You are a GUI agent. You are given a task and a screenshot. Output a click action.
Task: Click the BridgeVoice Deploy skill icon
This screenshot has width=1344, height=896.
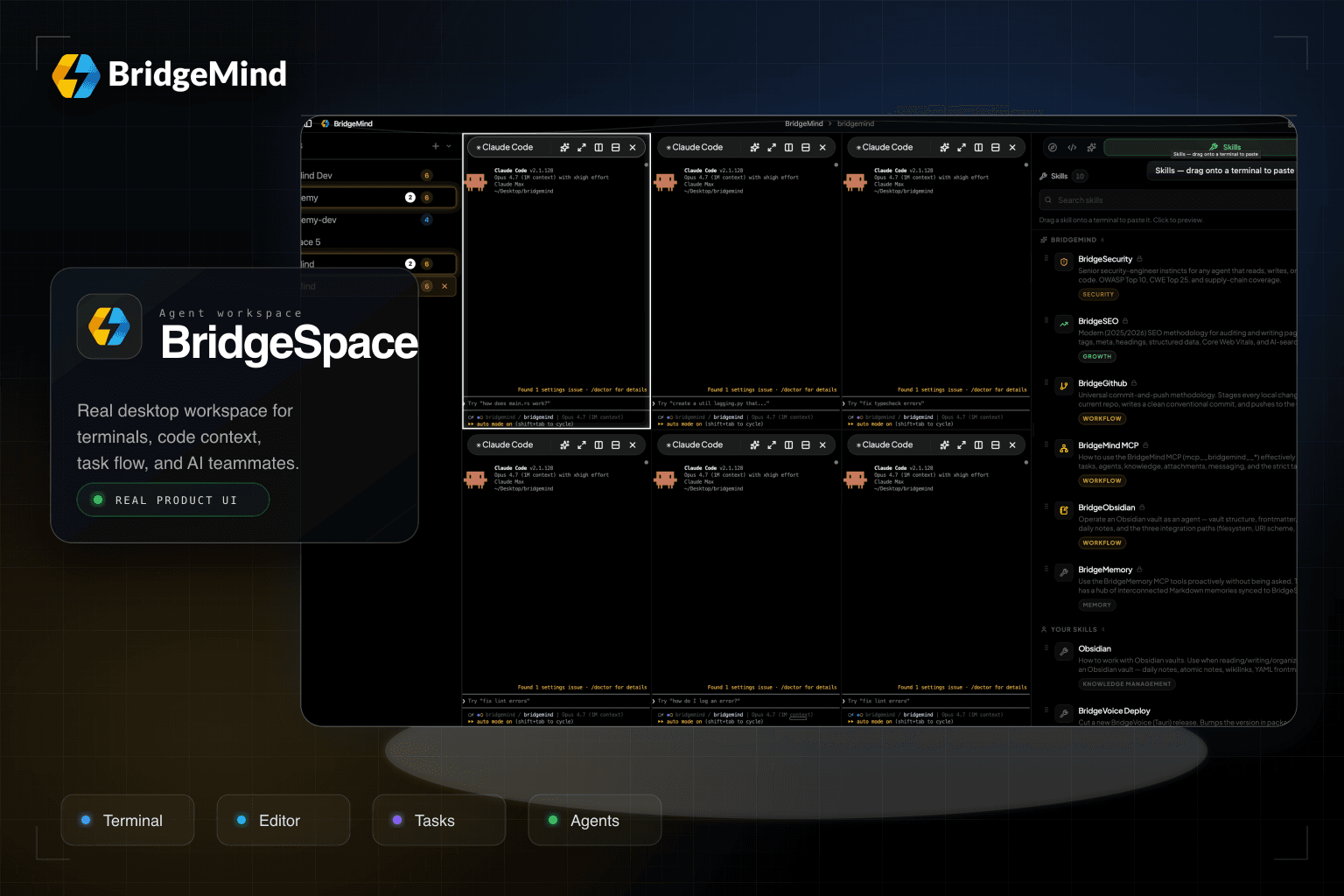(1064, 713)
